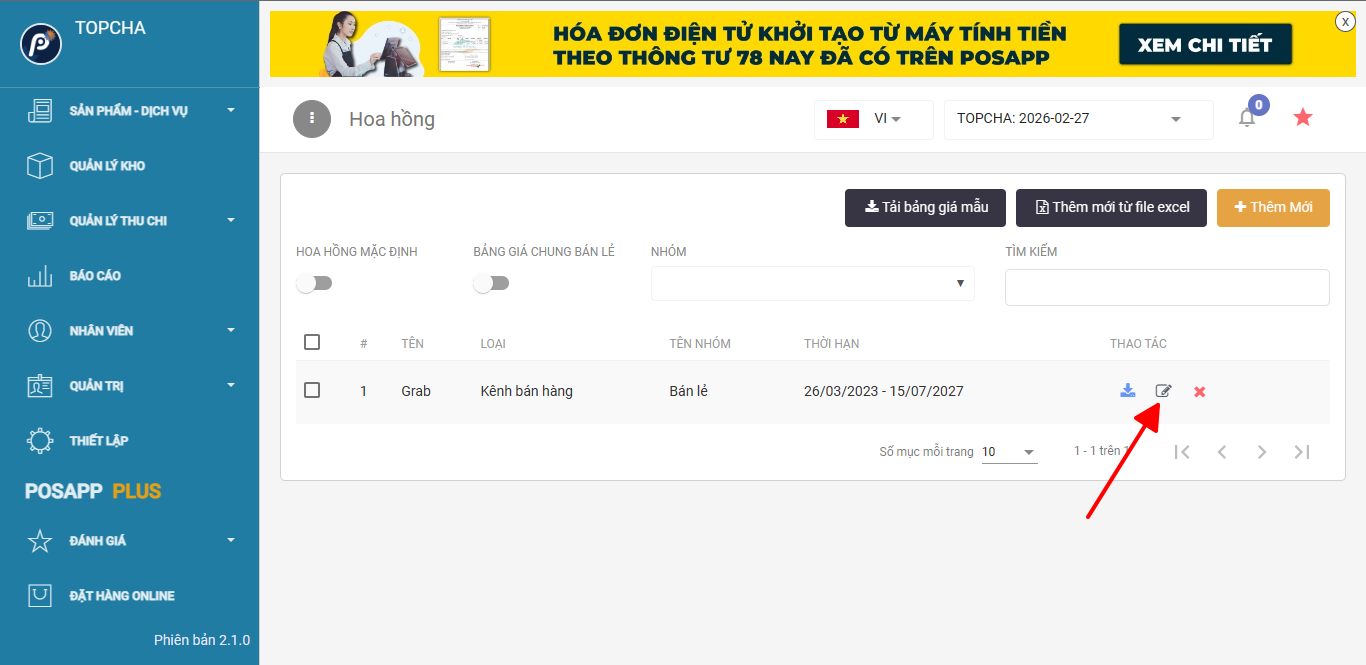Image resolution: width=1366 pixels, height=665 pixels.
Task: Tick the checkbox for the Grab row
Action: point(312,390)
